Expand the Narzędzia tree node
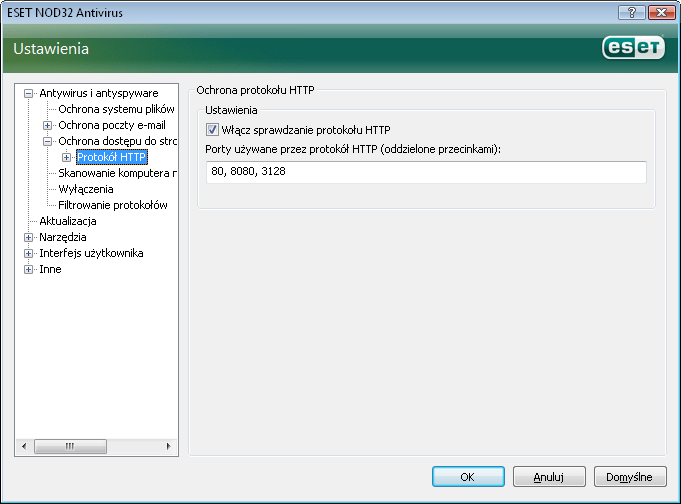The image size is (681, 504). click(29, 238)
